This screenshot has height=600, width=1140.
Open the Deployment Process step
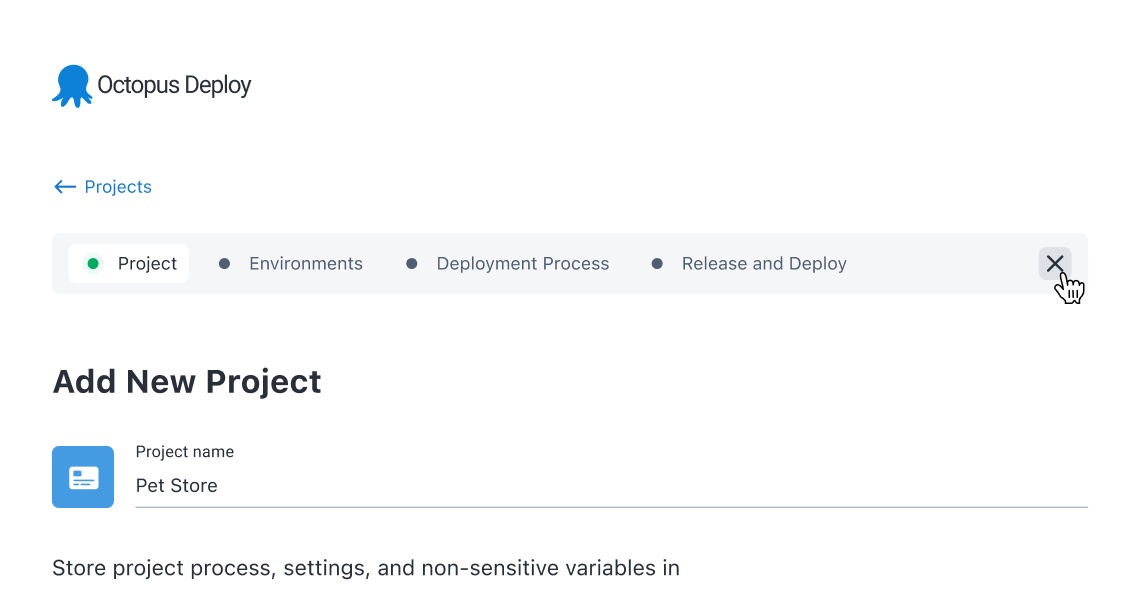(522, 264)
